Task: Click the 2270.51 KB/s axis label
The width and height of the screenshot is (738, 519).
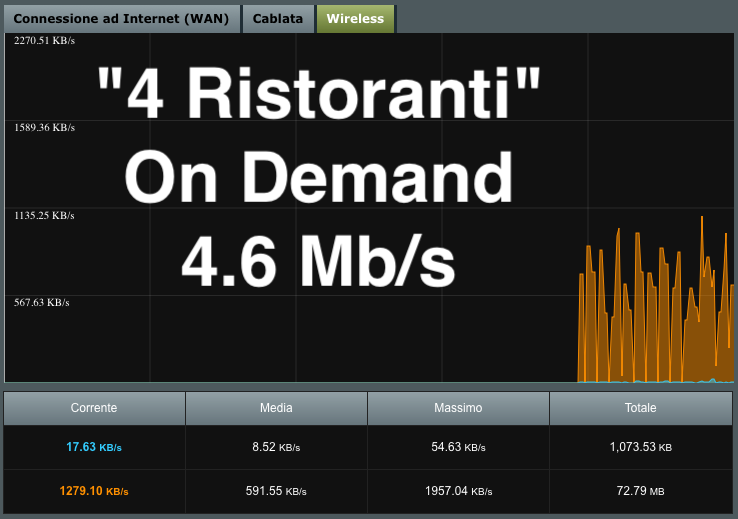Action: pos(44,40)
